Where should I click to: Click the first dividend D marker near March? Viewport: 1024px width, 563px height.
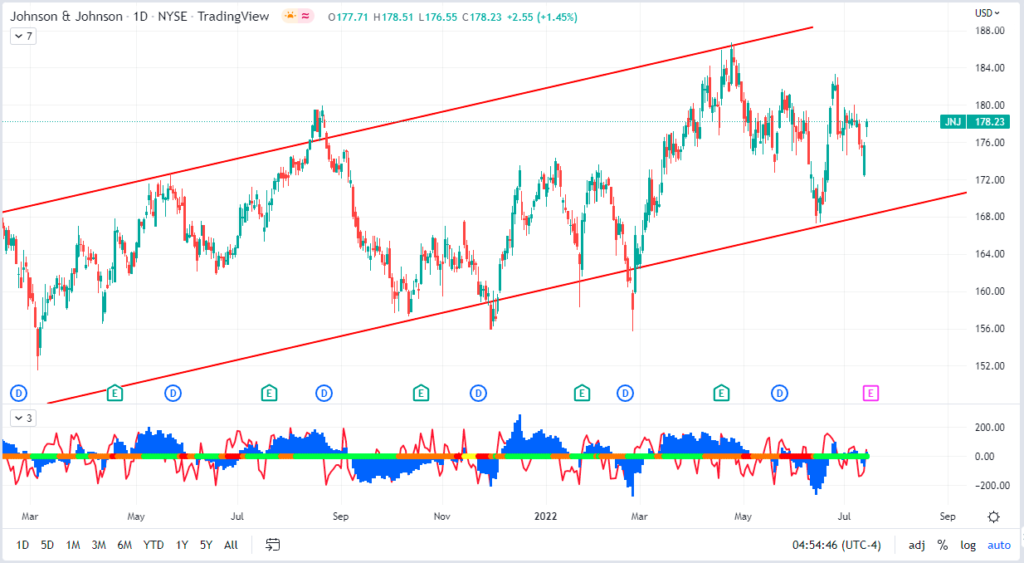click(x=18, y=393)
